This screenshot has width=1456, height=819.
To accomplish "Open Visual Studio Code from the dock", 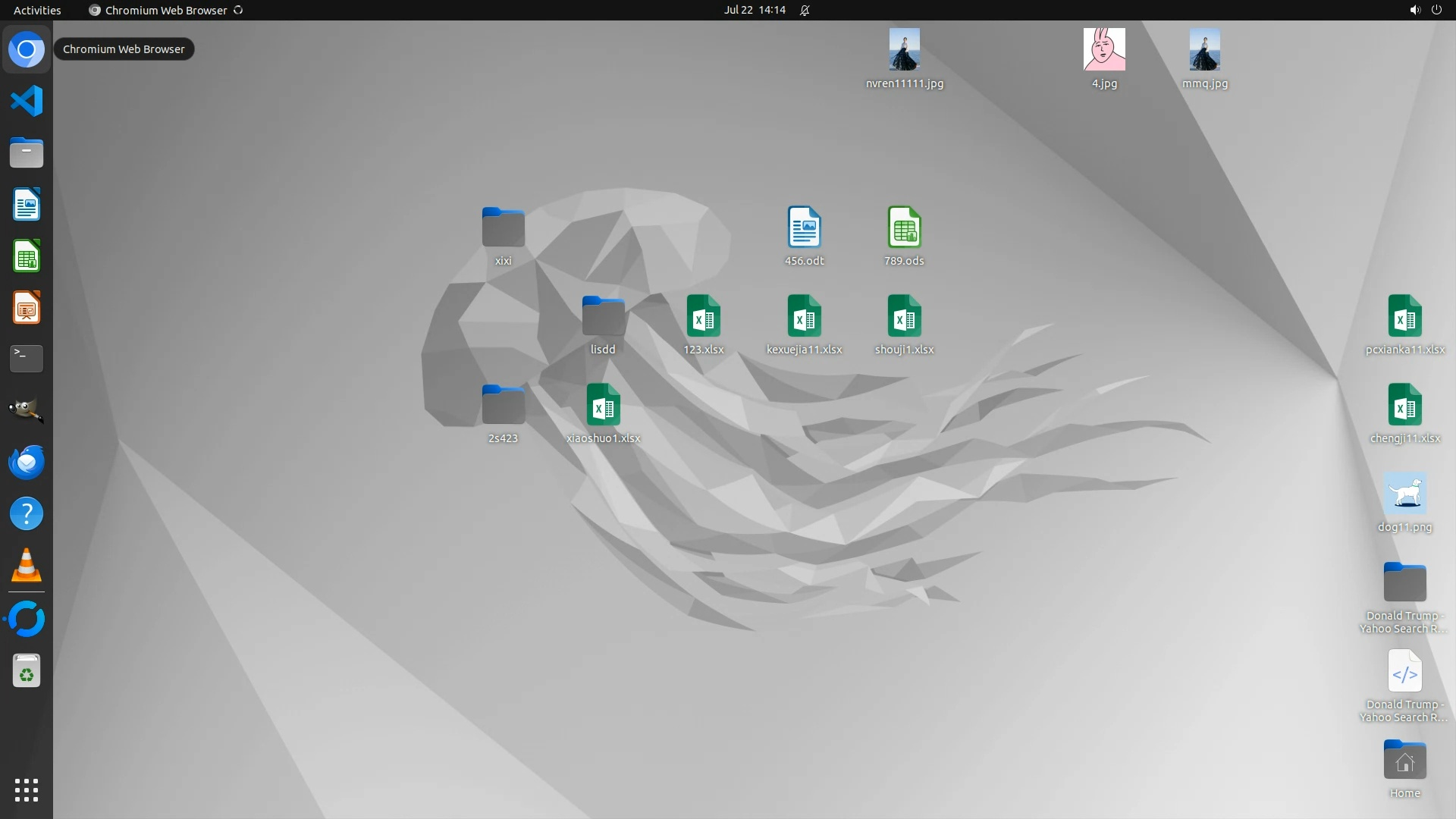I will [27, 101].
